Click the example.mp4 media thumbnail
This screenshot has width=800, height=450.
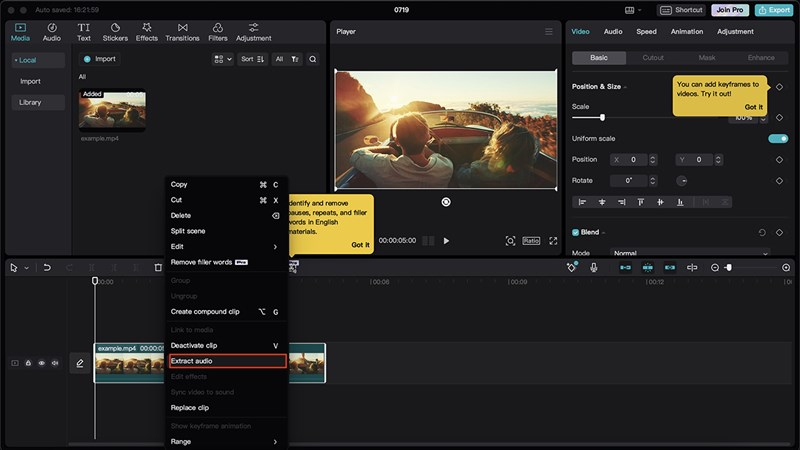[112, 110]
